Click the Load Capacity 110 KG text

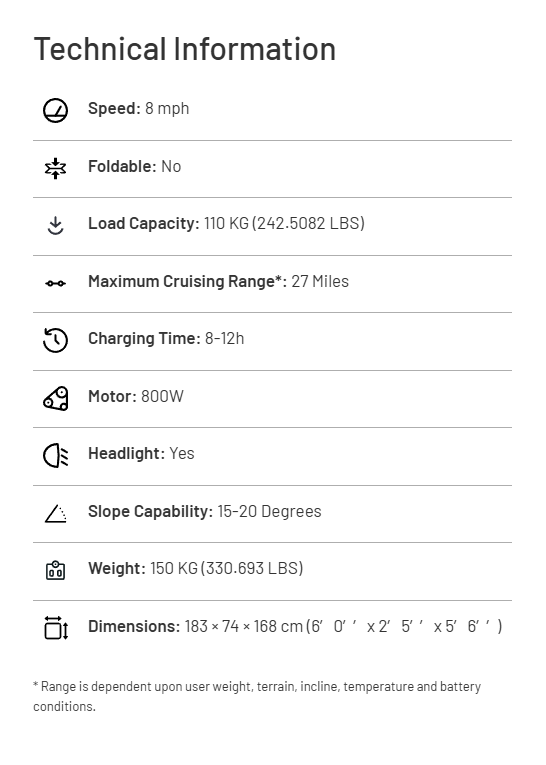pos(226,223)
